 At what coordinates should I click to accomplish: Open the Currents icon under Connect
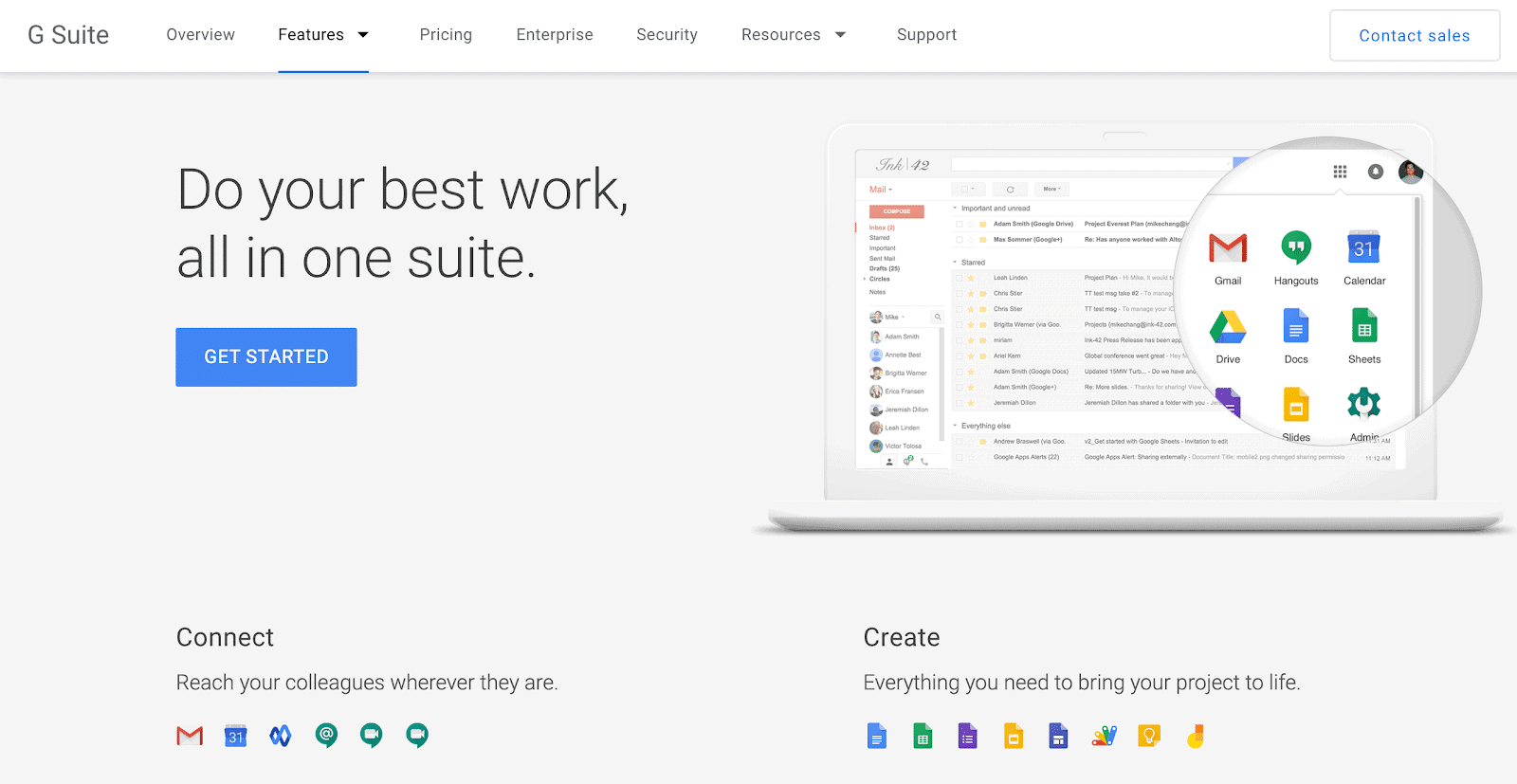pos(281,736)
